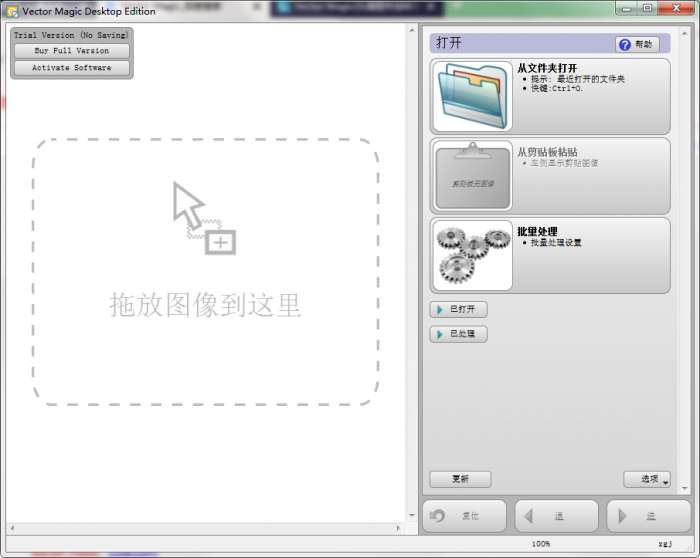Minimize the Vector Magic window
The width and height of the screenshot is (700, 558).
[627, 8]
